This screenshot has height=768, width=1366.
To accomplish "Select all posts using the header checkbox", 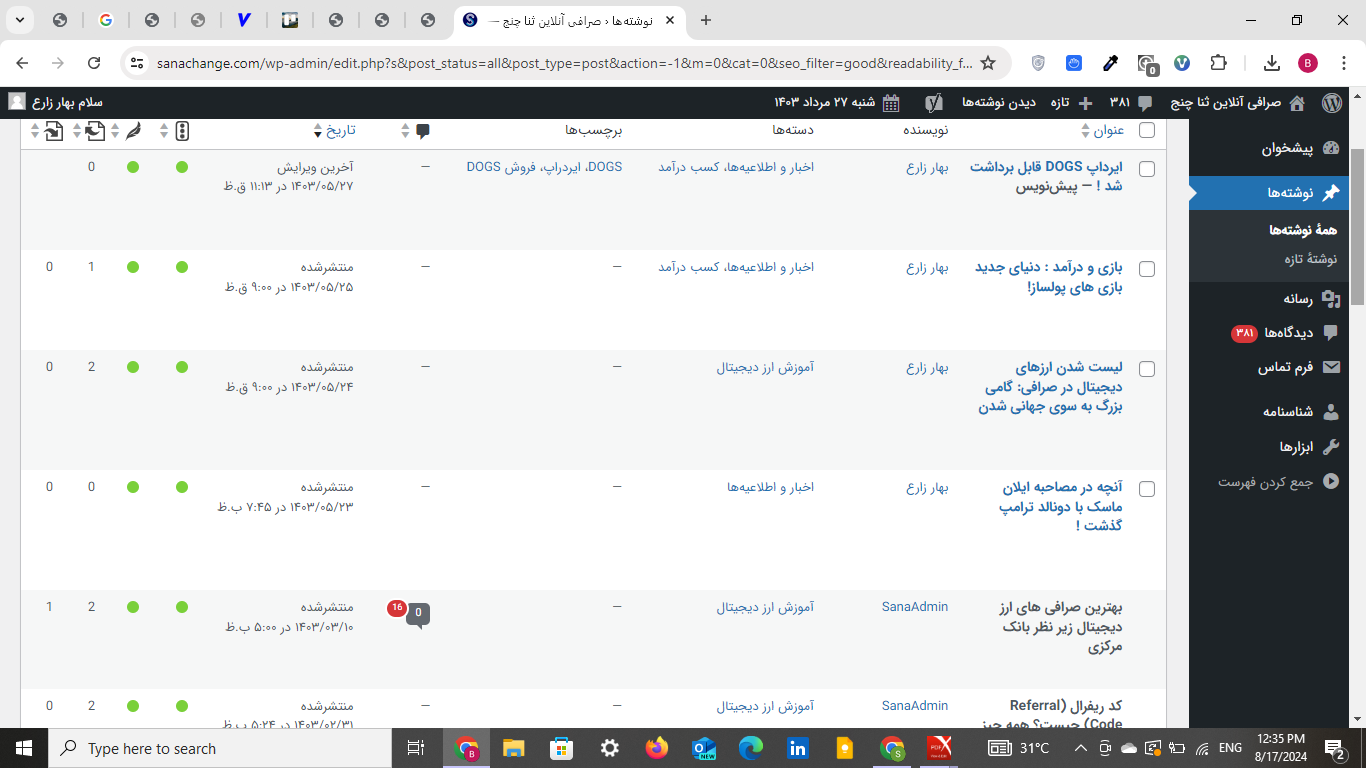I will tap(1147, 130).
